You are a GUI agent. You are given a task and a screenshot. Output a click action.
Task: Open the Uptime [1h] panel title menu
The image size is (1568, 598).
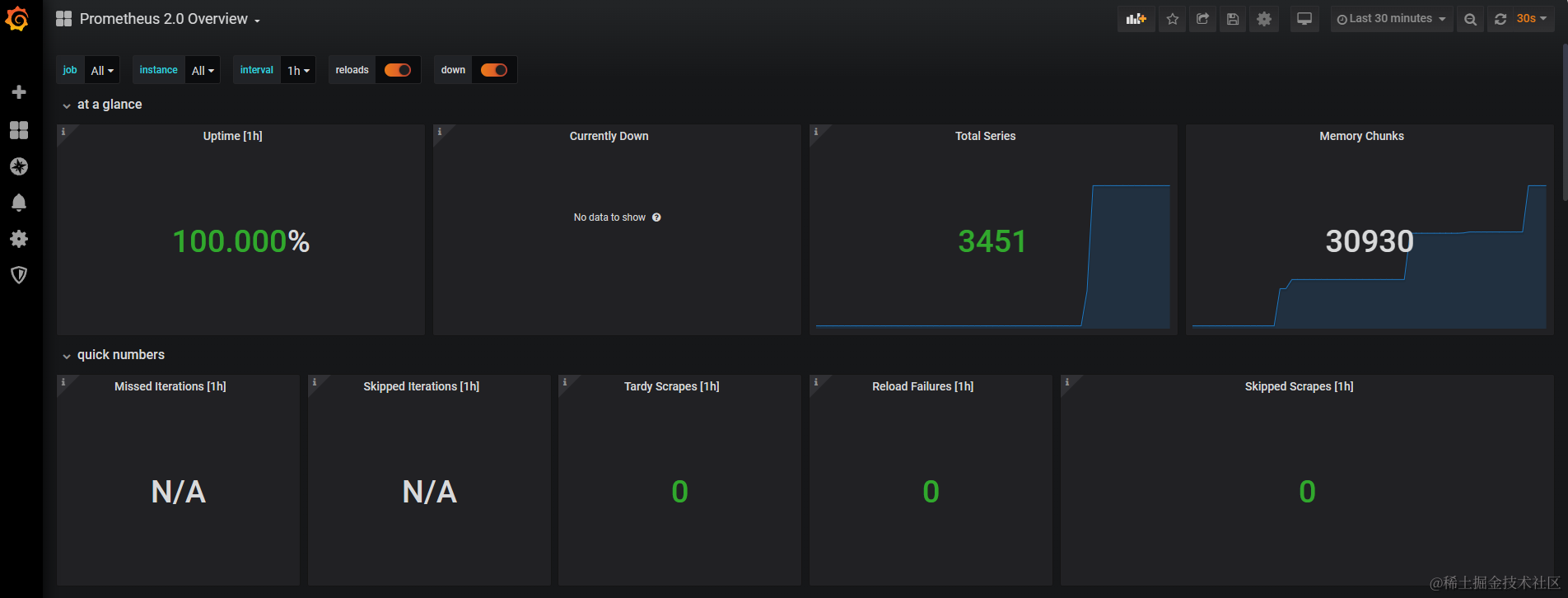(x=233, y=136)
